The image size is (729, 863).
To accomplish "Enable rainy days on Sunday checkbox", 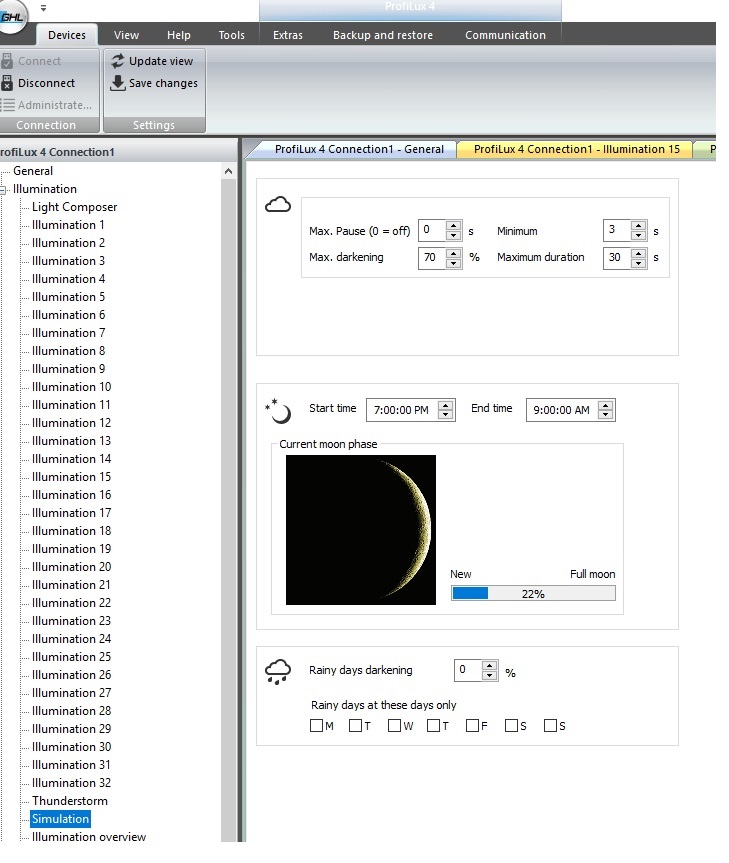I will pyautogui.click(x=550, y=725).
